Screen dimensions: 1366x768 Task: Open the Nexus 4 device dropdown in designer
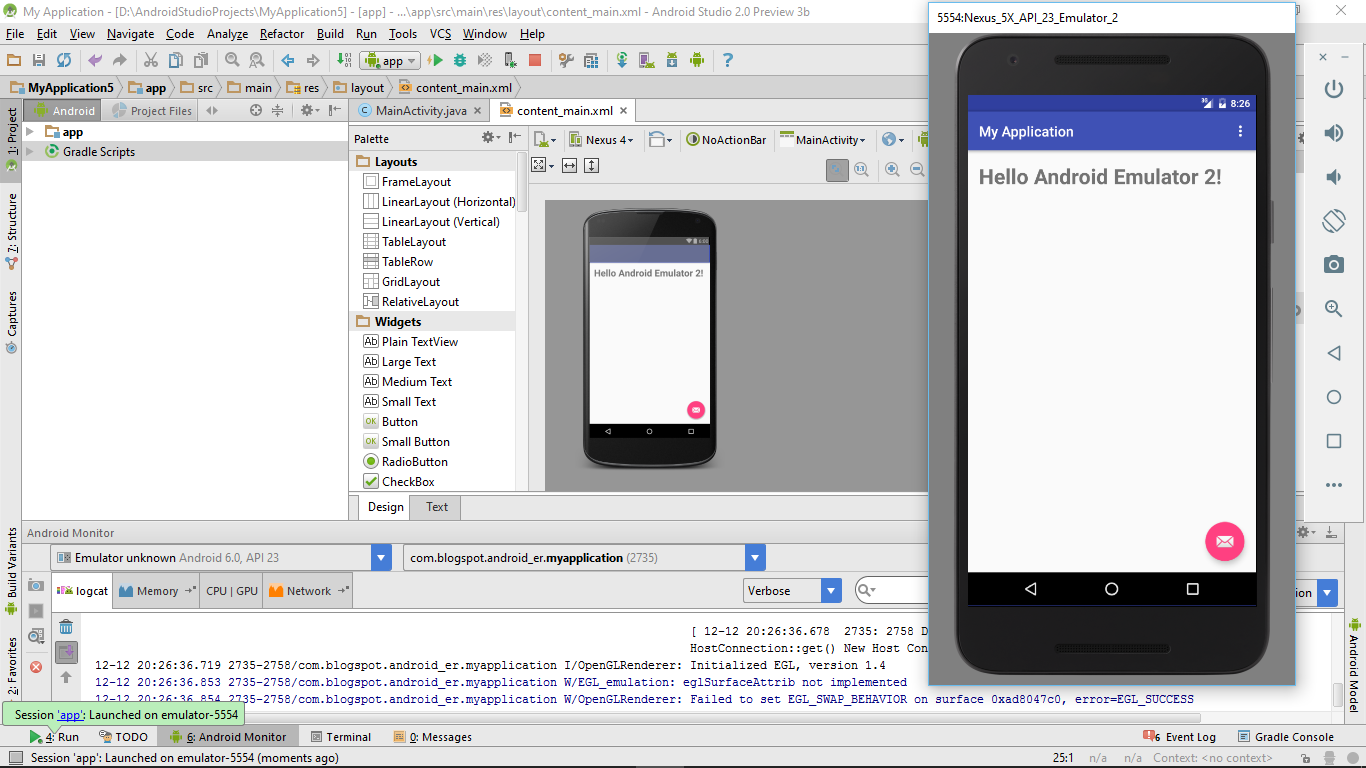[x=601, y=140]
